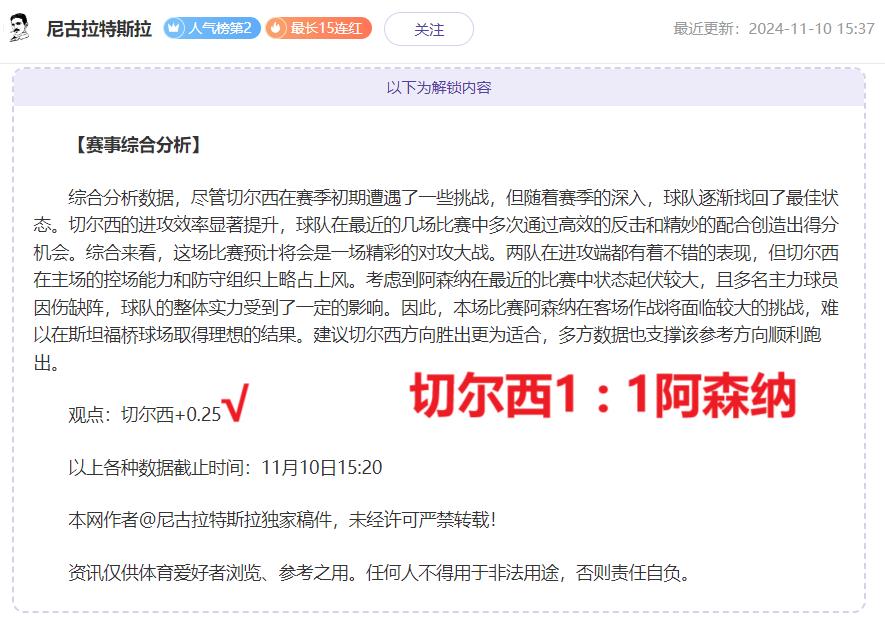
Task: Click the line 以上各种数据截止时间：11月10日15:20
Action: (x=225, y=468)
